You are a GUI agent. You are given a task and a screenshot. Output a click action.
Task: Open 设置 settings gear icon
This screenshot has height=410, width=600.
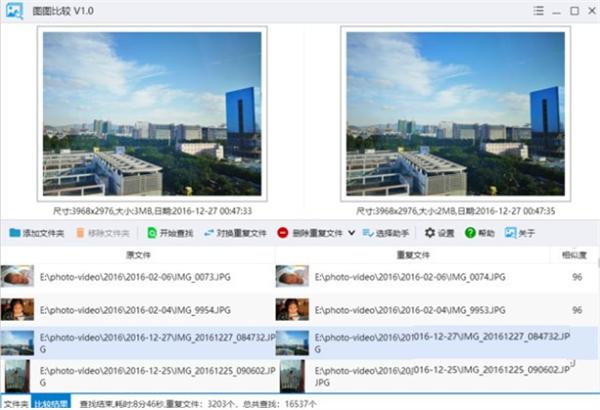[430, 232]
